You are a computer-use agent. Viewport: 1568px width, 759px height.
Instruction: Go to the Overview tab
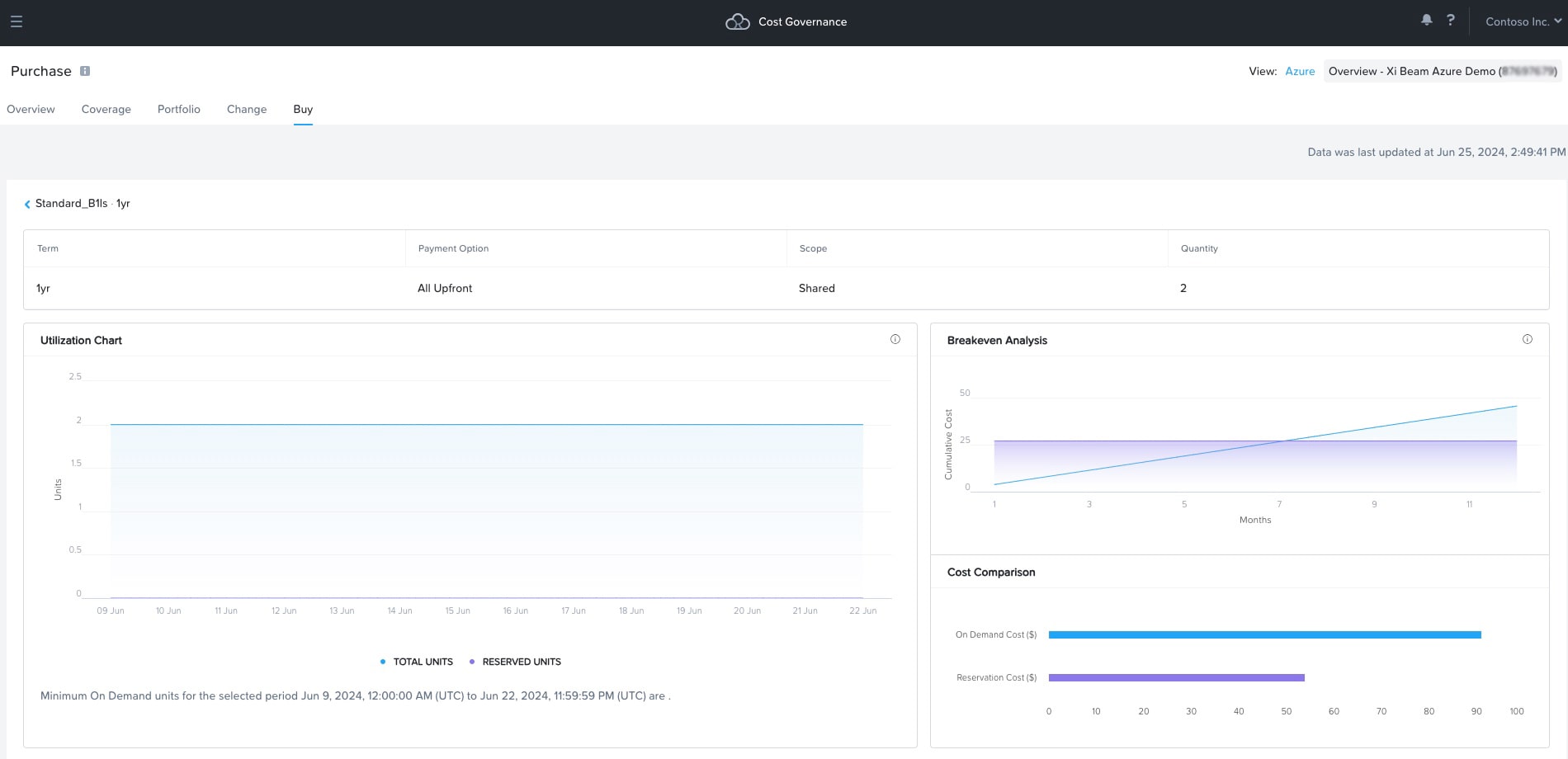point(31,109)
